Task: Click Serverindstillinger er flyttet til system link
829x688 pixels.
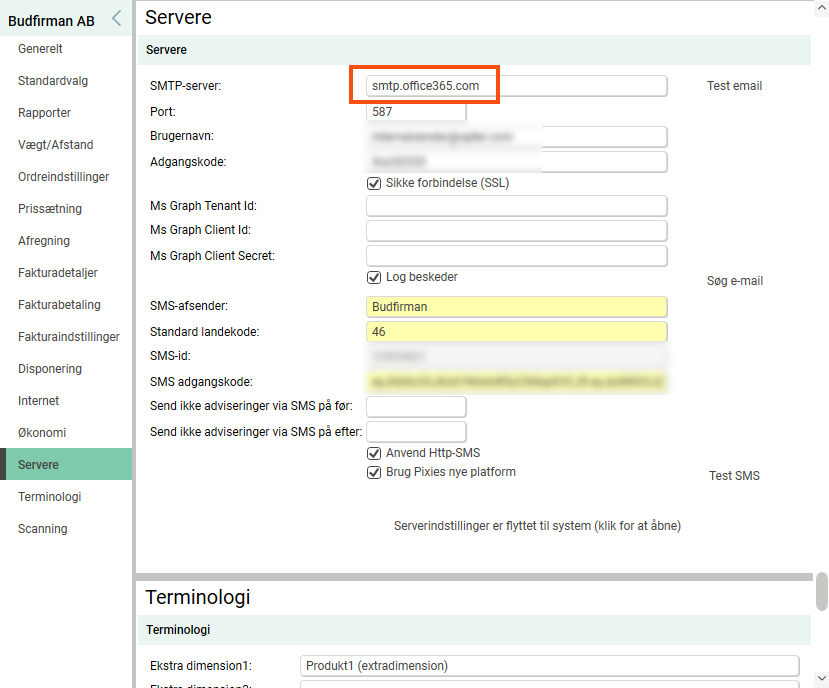Action: [x=537, y=525]
